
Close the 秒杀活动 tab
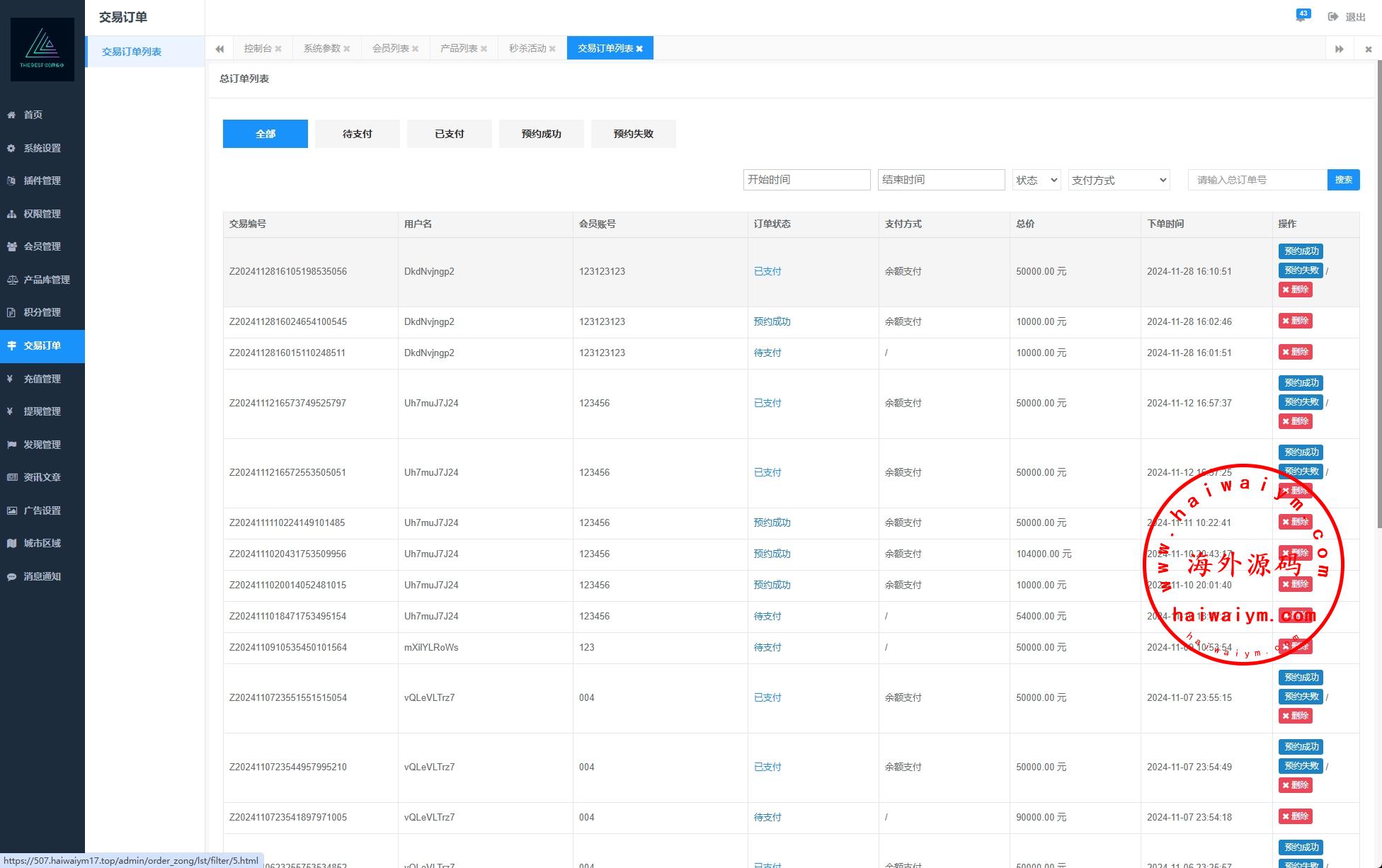click(552, 49)
